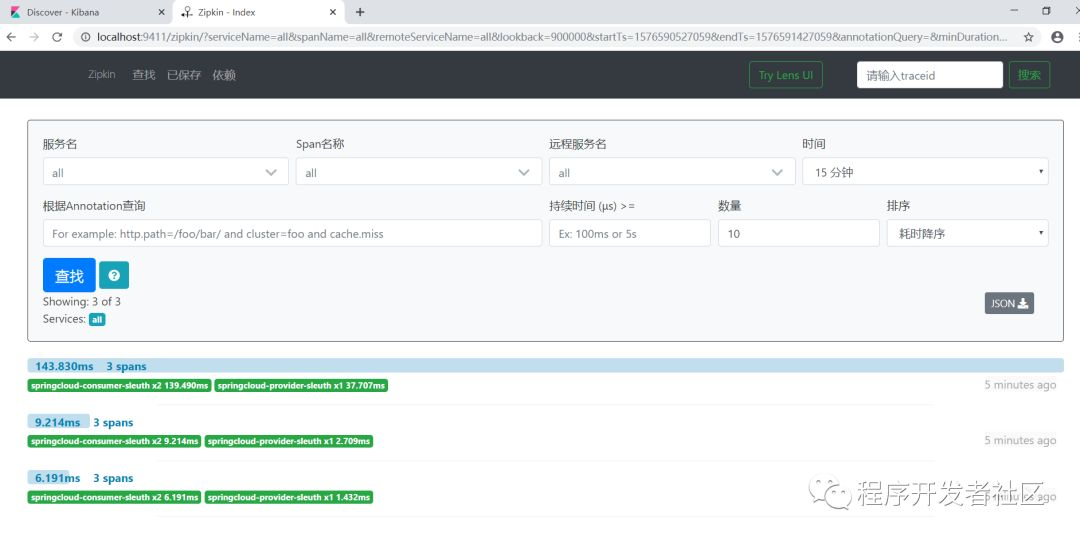Image resolution: width=1080 pixels, height=541 pixels.
Task: Click springcloud-consumer-sleuth x2 6.191ms tag
Action: (x=115, y=497)
